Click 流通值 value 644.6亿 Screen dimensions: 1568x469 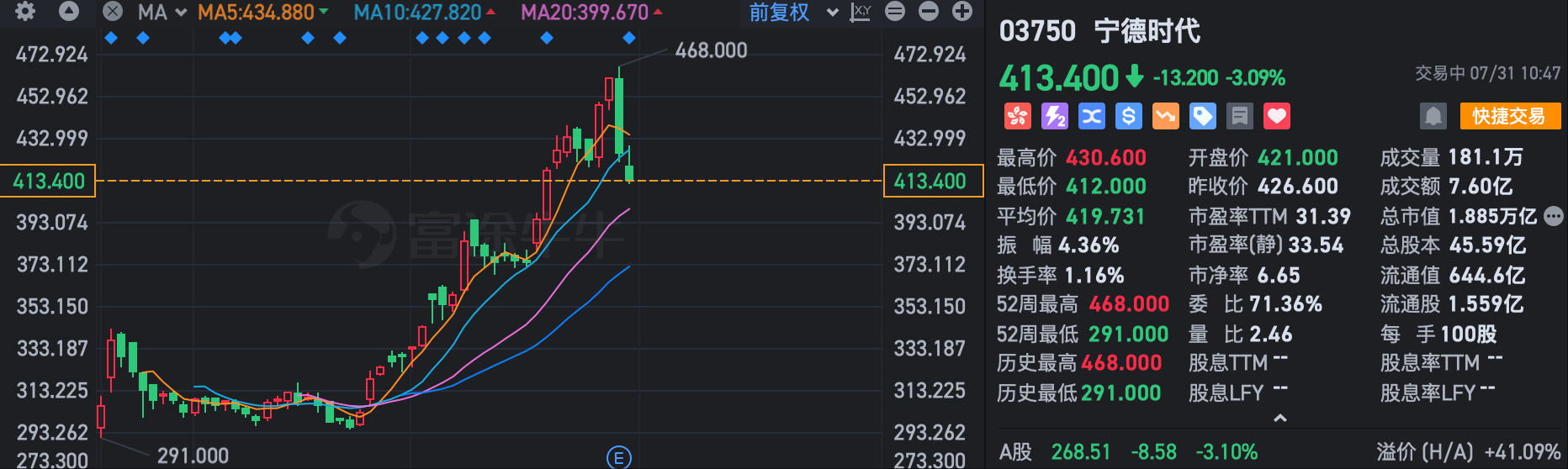(x=1487, y=275)
